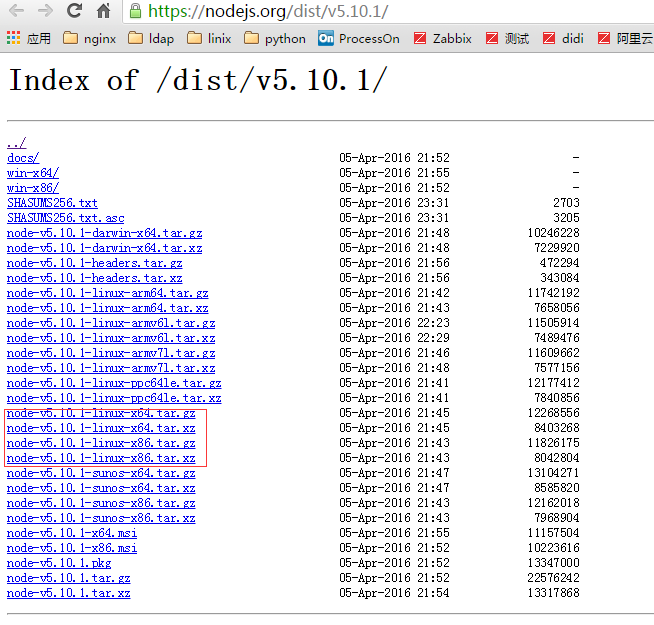Expand the ldap bookmark folder
Screen dimensions: 654x625
point(150,39)
